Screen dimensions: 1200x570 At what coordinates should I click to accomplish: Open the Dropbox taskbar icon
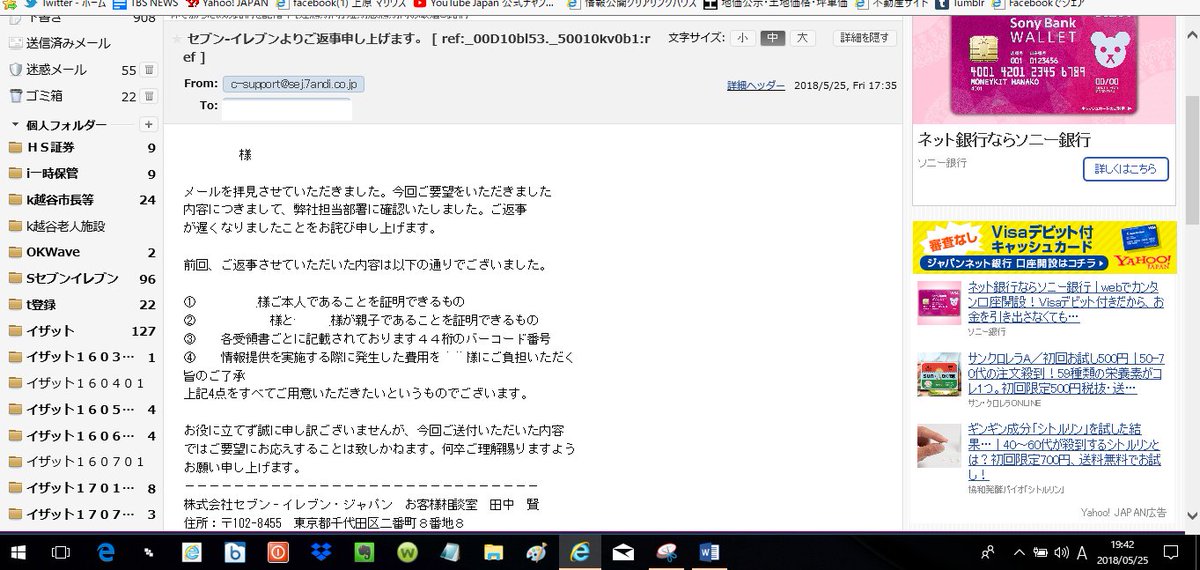[x=322, y=552]
